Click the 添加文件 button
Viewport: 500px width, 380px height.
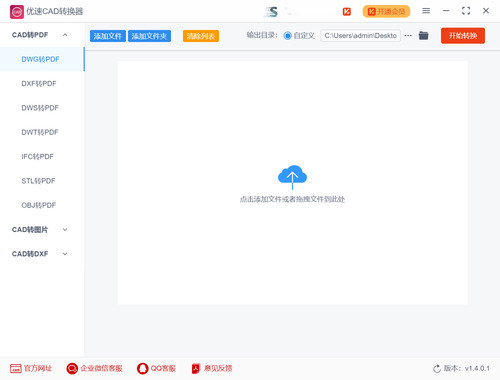[x=108, y=36]
